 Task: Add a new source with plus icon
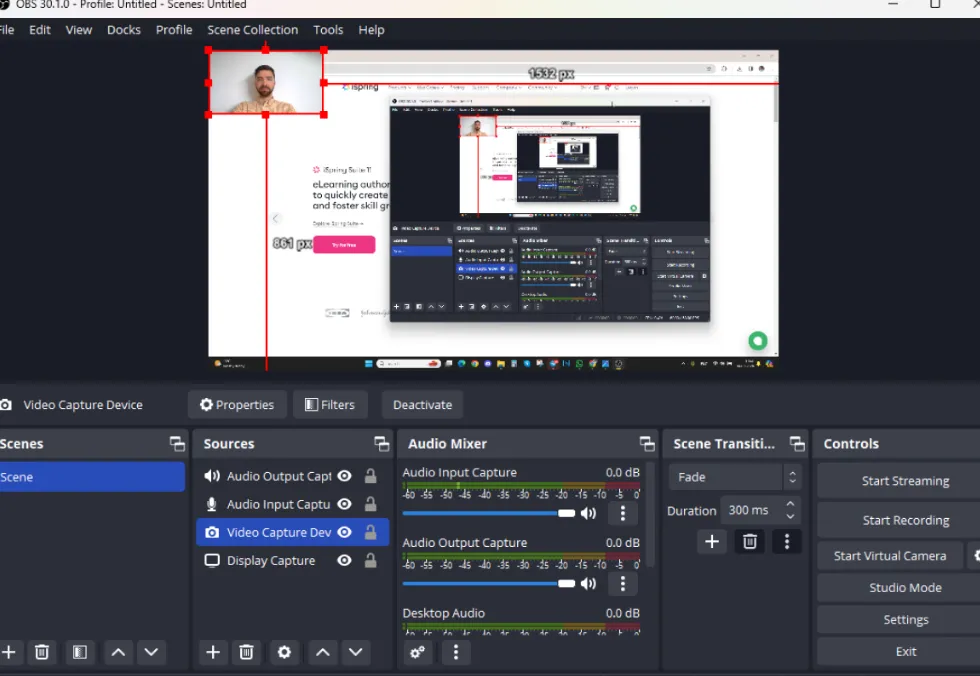point(213,652)
